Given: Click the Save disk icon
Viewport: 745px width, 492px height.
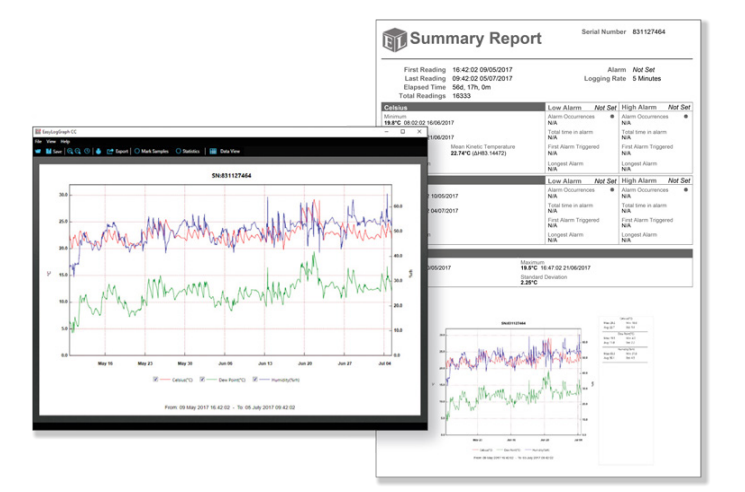Looking at the screenshot, I should 48,151.
